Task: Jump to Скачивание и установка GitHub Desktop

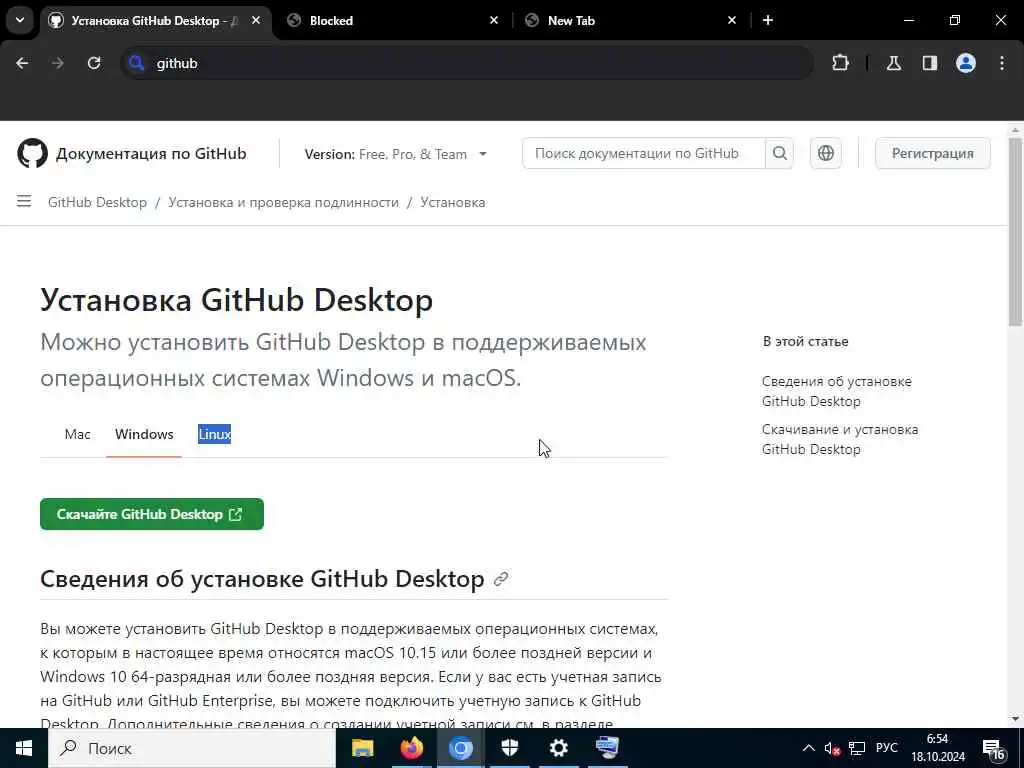Action: (840, 440)
